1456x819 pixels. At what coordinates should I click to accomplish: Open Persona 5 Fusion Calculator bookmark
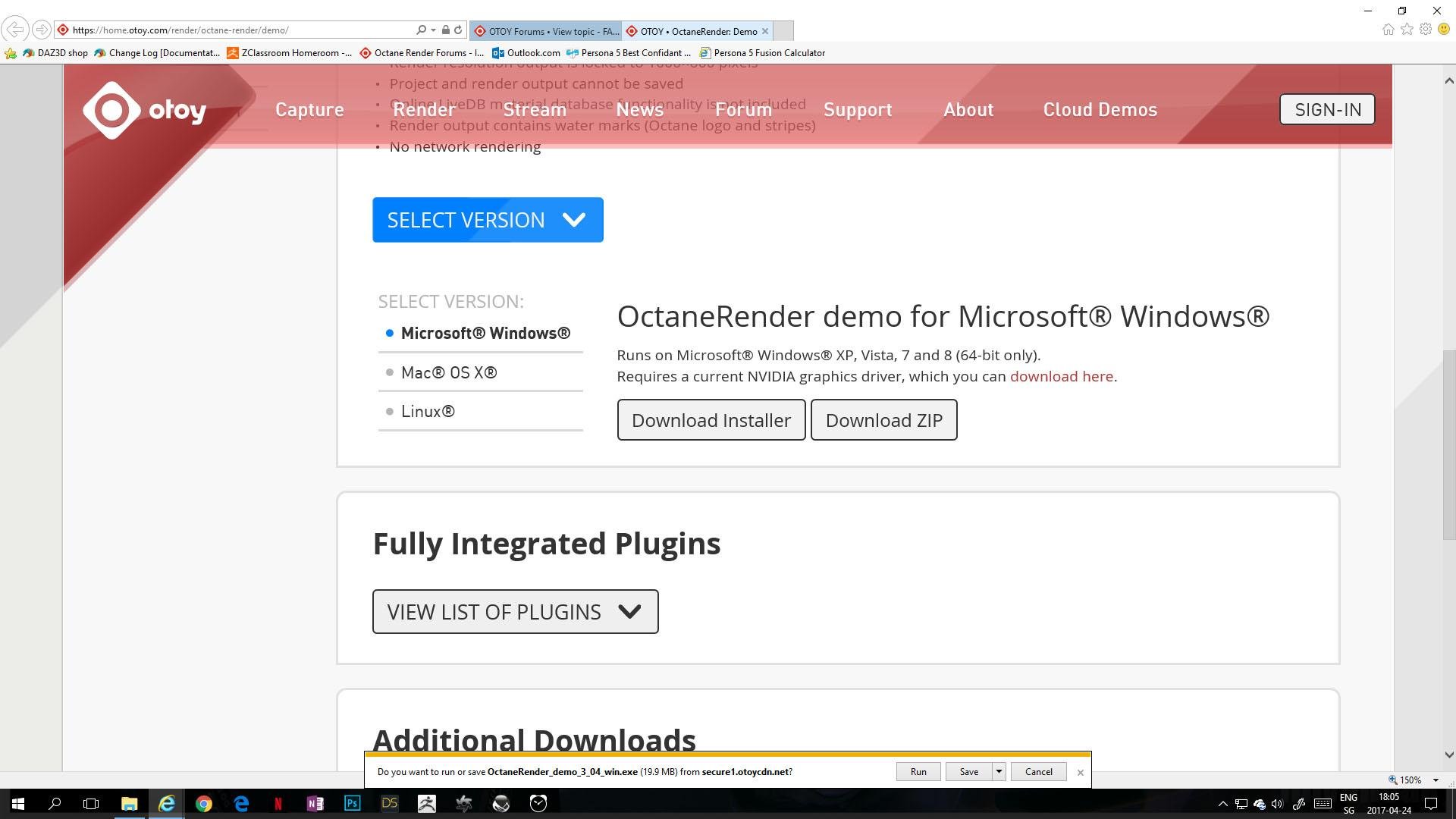tap(762, 53)
